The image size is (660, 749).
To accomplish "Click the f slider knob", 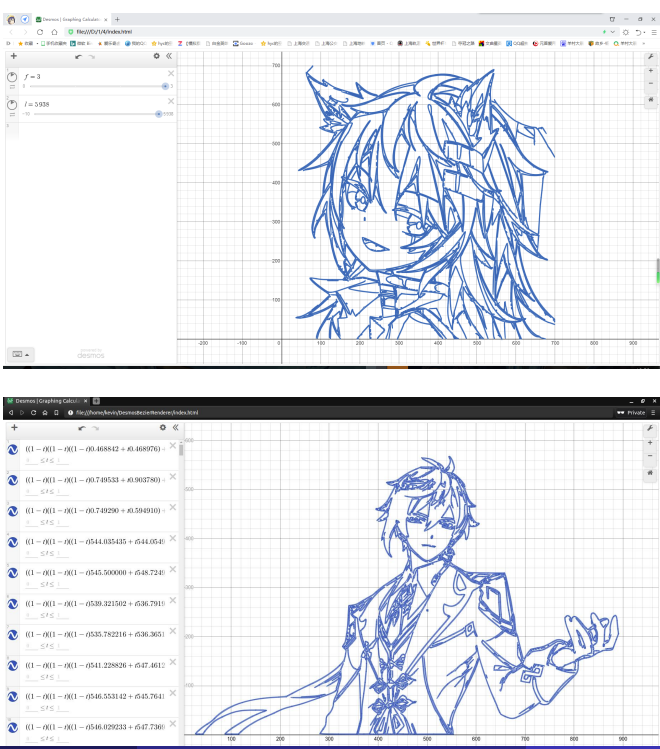I will (x=165, y=86).
